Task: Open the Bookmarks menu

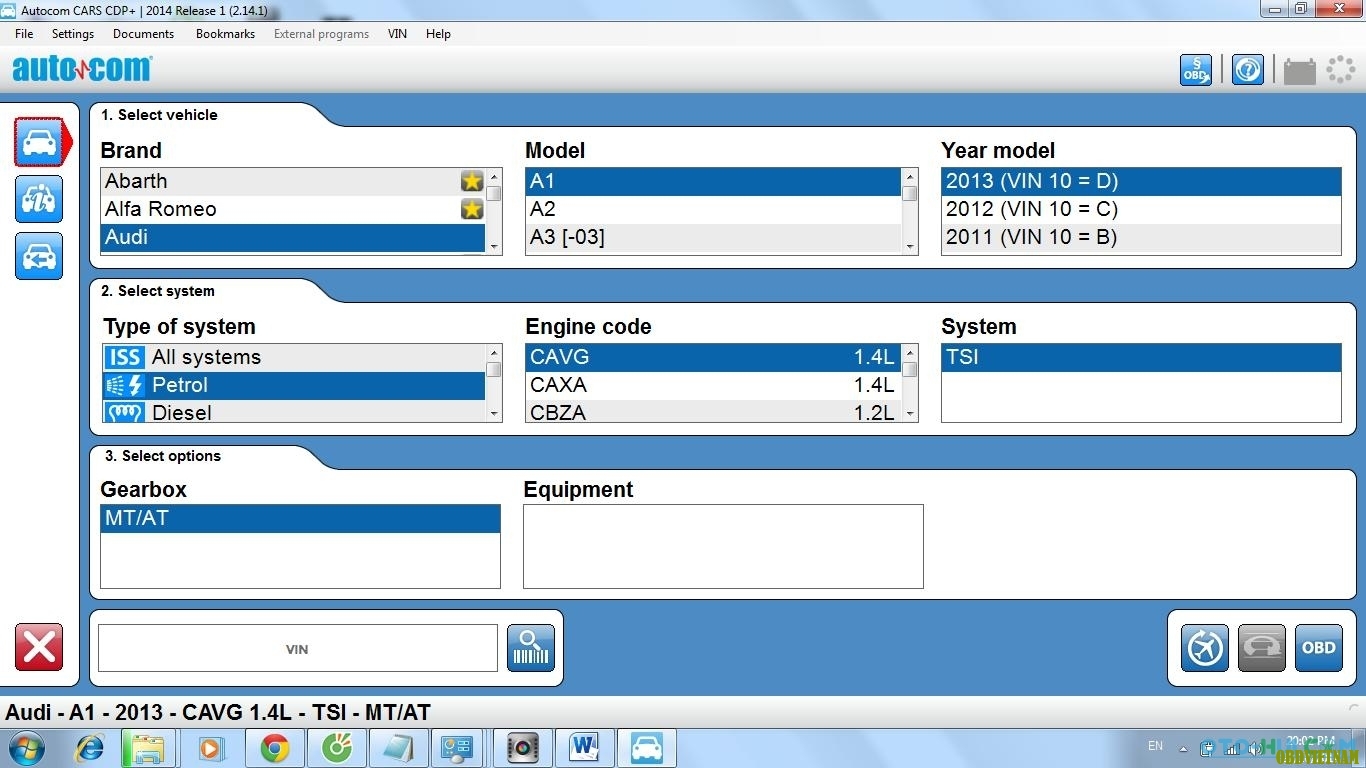Action: coord(225,33)
